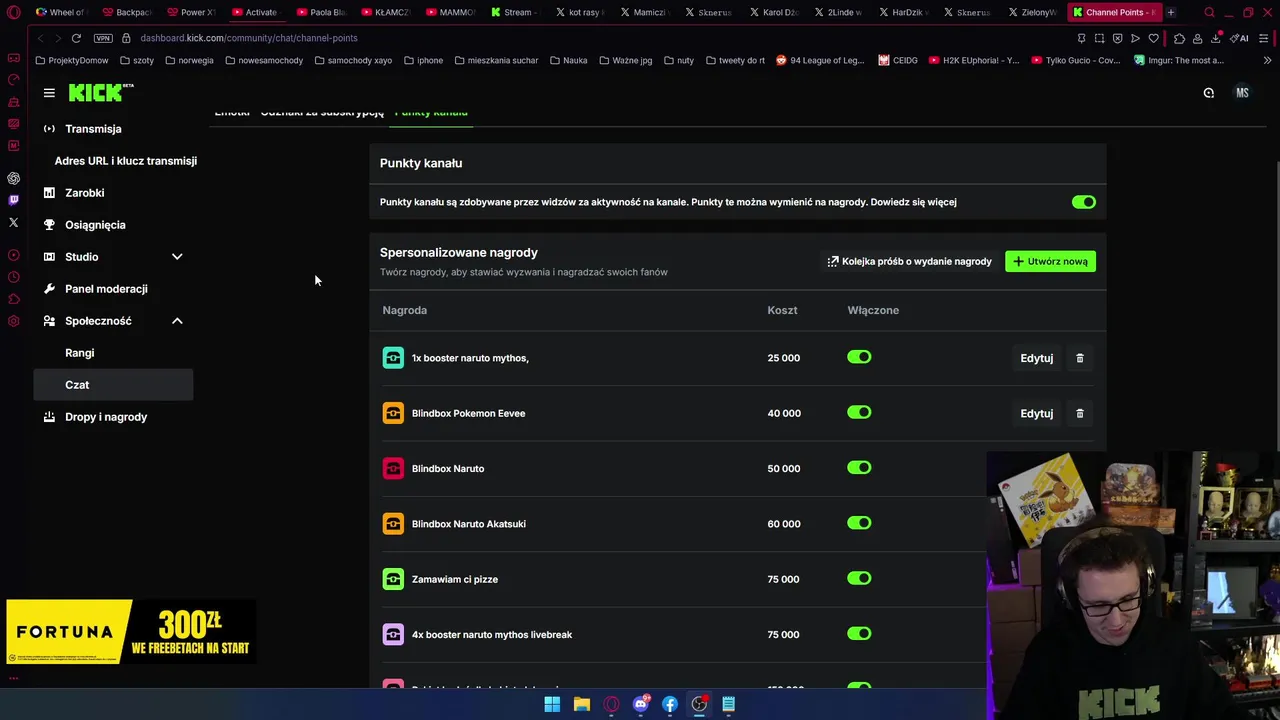Open browser downloads icon

[x=1216, y=38]
